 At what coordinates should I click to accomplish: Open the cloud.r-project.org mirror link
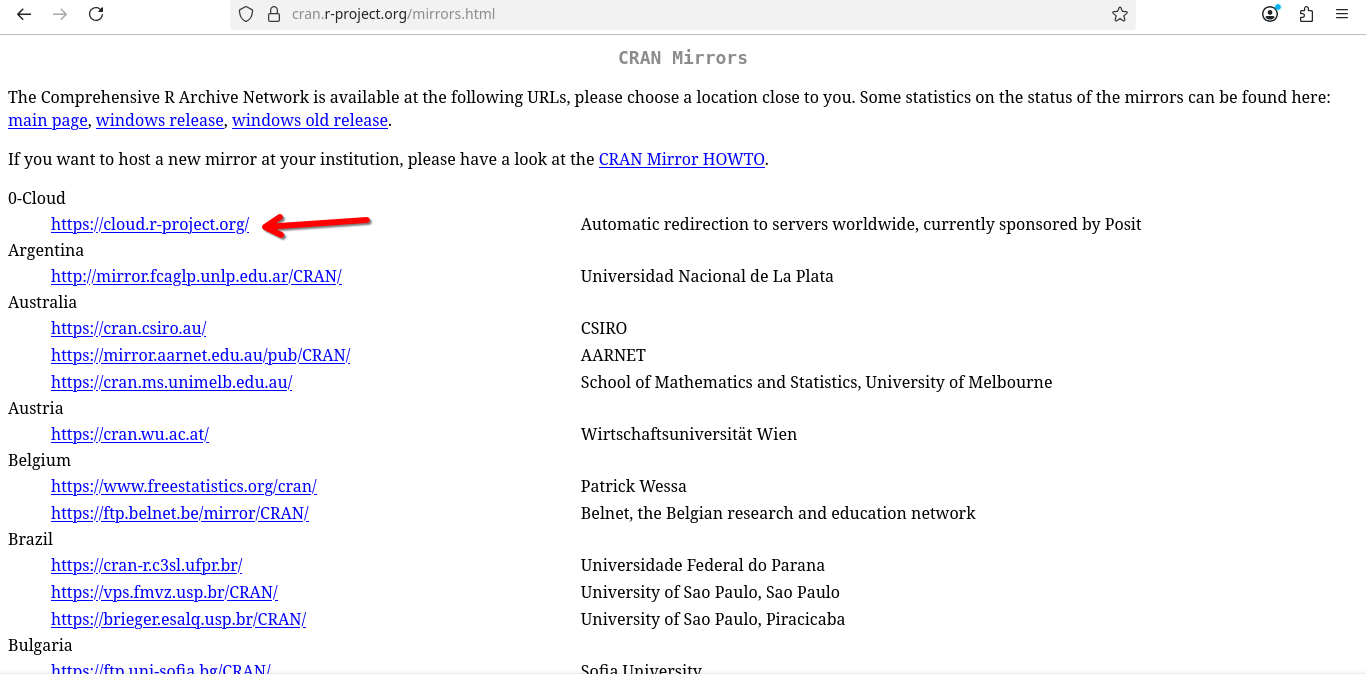coord(150,224)
